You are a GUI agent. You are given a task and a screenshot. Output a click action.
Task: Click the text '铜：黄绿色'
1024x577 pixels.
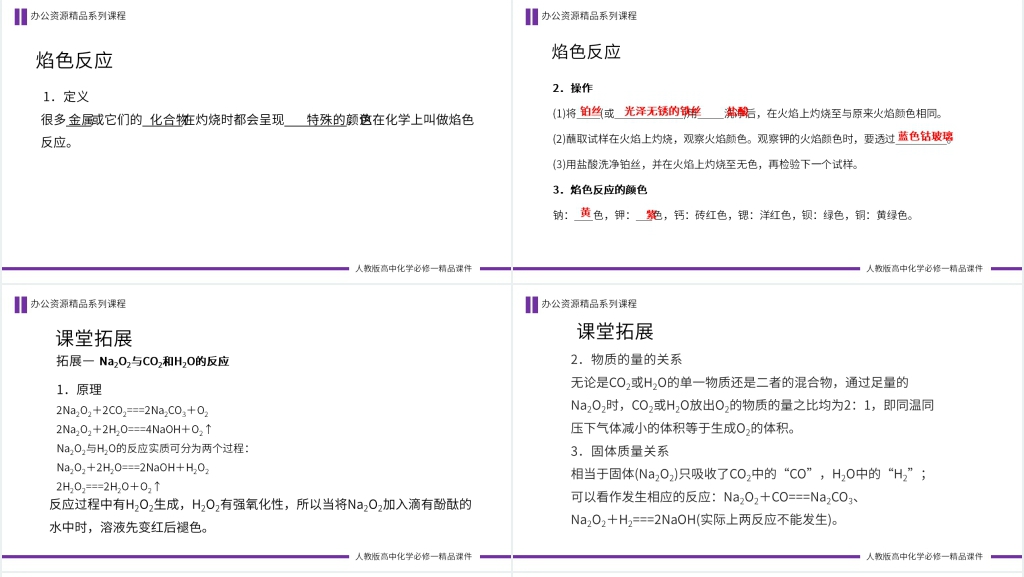882,215
